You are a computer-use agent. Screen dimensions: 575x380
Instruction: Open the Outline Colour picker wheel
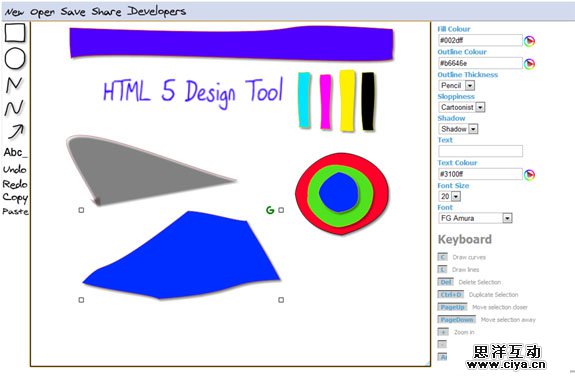pyautogui.click(x=529, y=64)
